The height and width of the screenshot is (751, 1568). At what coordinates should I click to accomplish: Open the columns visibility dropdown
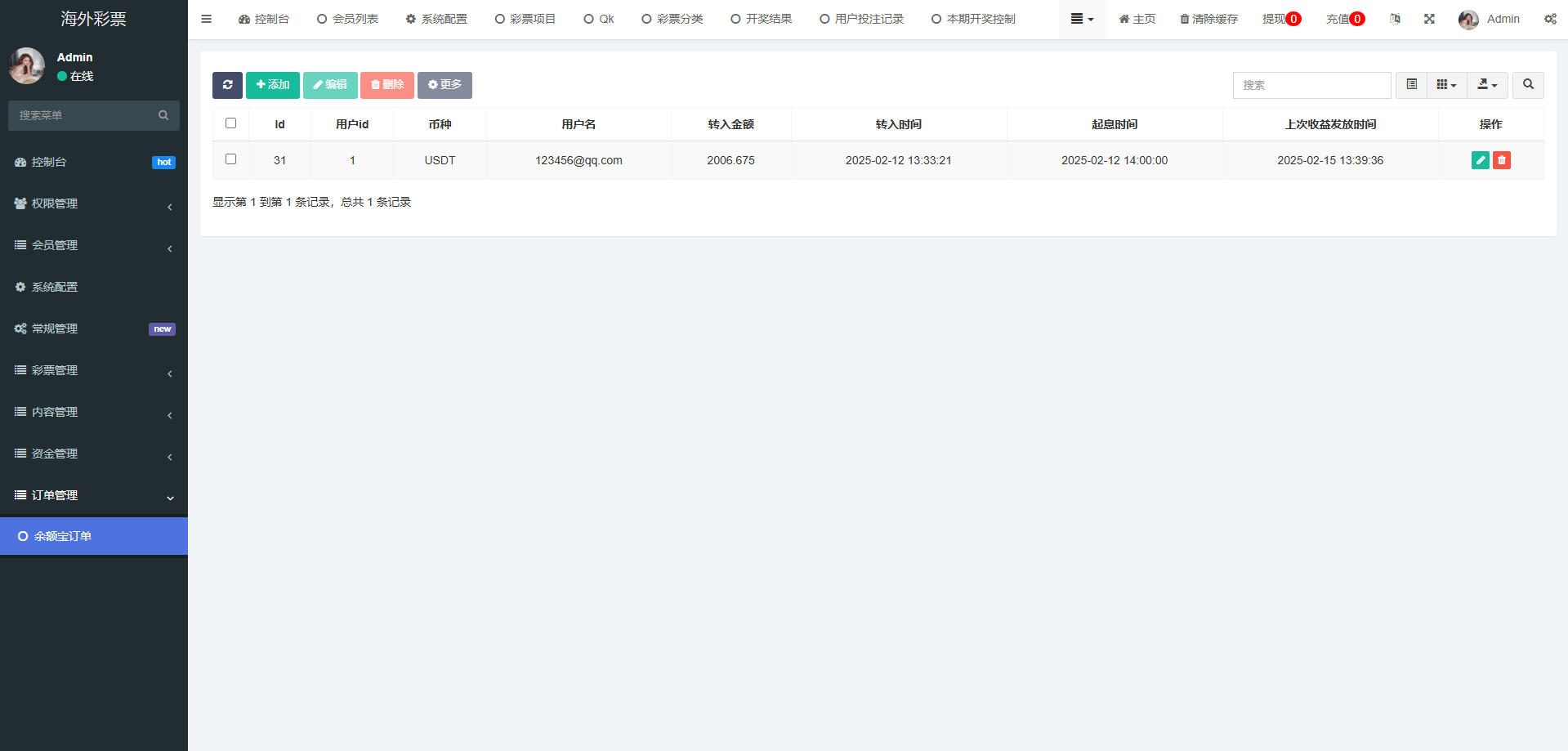coord(1446,85)
